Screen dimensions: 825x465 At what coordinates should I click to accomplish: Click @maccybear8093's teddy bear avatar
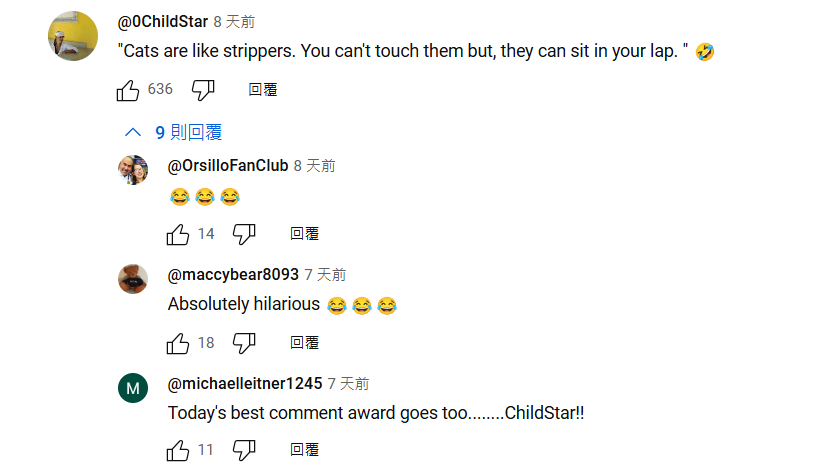133,279
